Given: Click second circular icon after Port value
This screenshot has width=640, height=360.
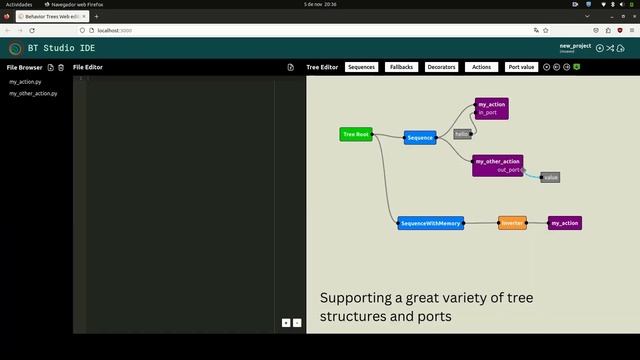Looking at the screenshot, I should point(556,67).
